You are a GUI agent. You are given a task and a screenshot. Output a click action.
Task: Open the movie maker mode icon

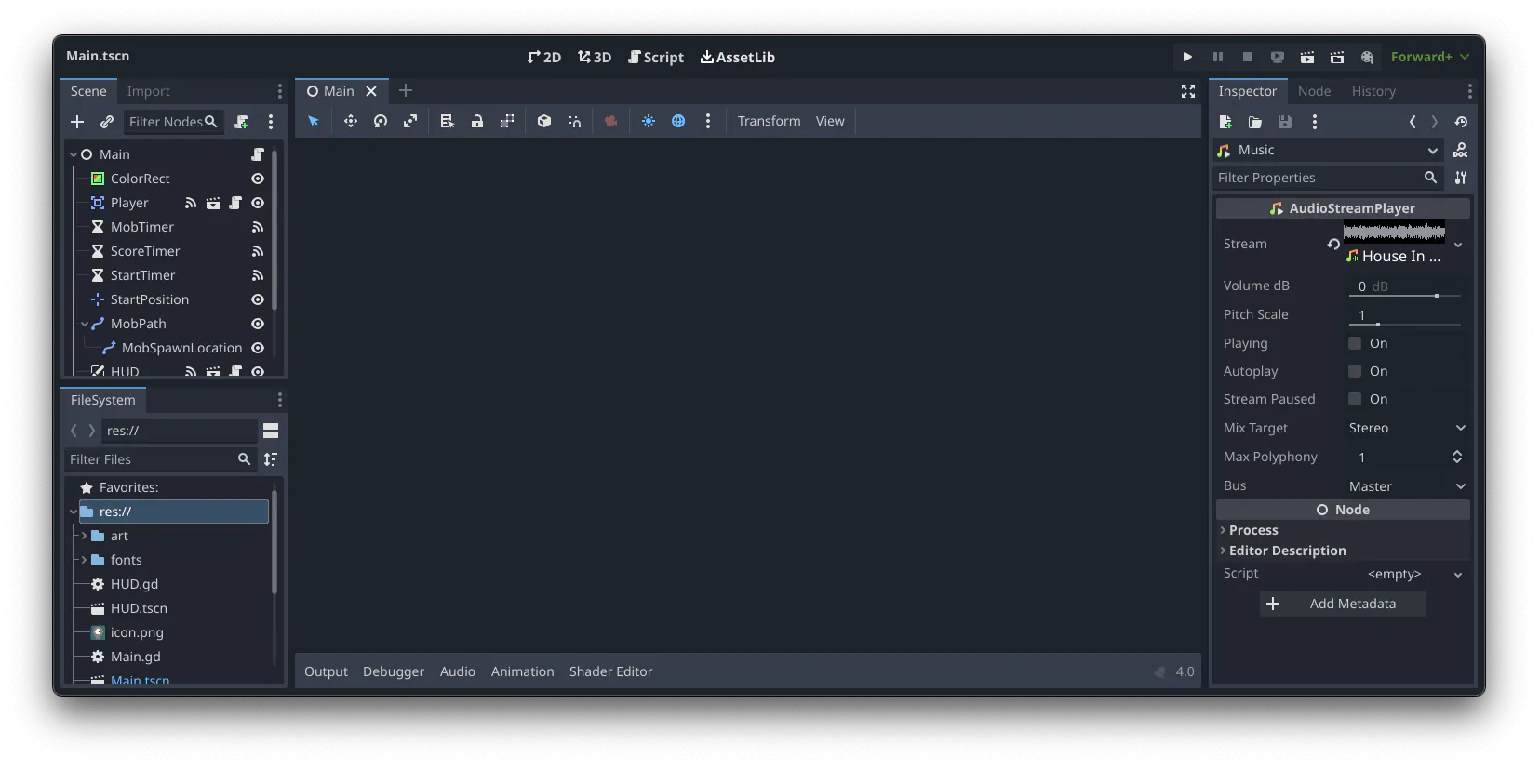click(x=1367, y=57)
